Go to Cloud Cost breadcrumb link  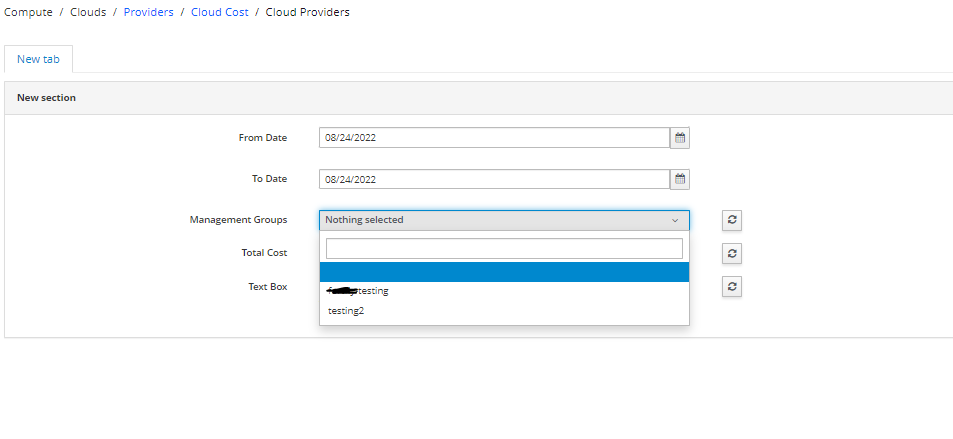[219, 12]
